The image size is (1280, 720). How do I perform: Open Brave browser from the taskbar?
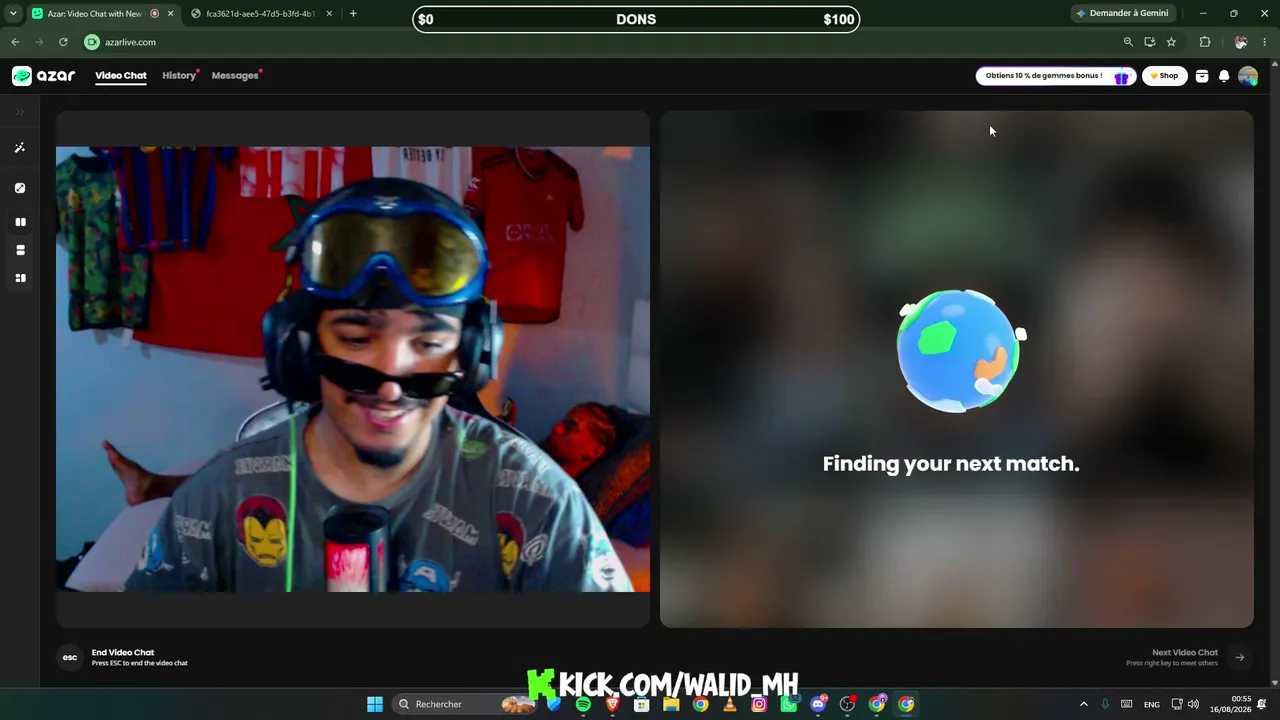pos(612,704)
